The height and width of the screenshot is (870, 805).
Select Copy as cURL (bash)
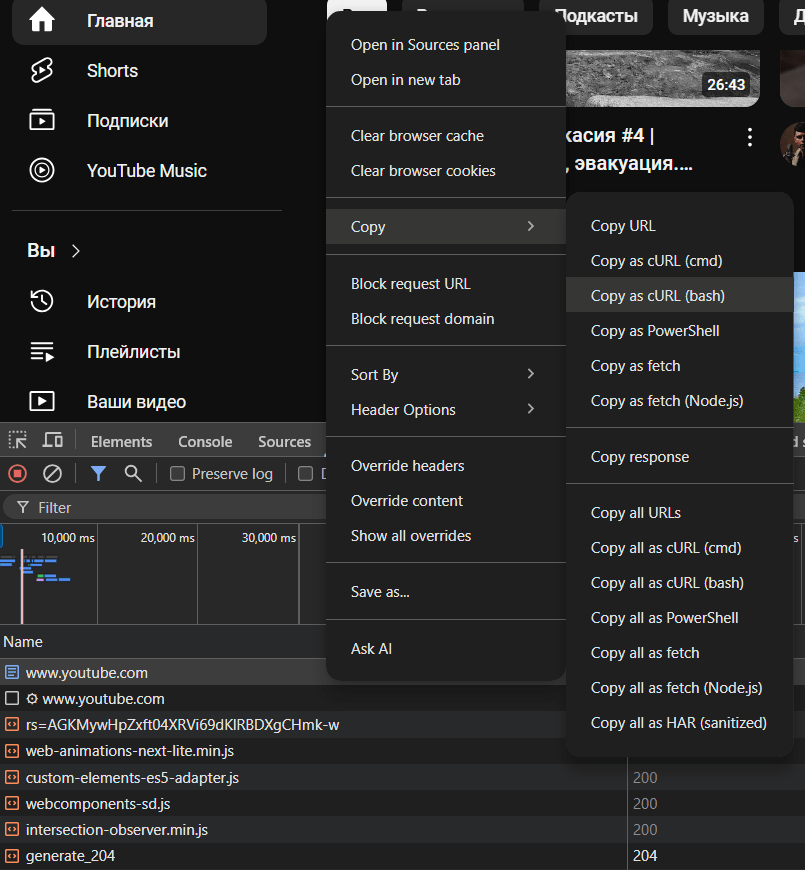click(x=680, y=296)
